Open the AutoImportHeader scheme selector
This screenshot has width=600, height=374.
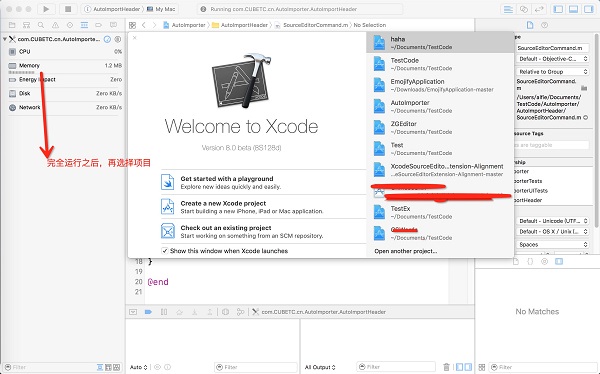[112, 9]
